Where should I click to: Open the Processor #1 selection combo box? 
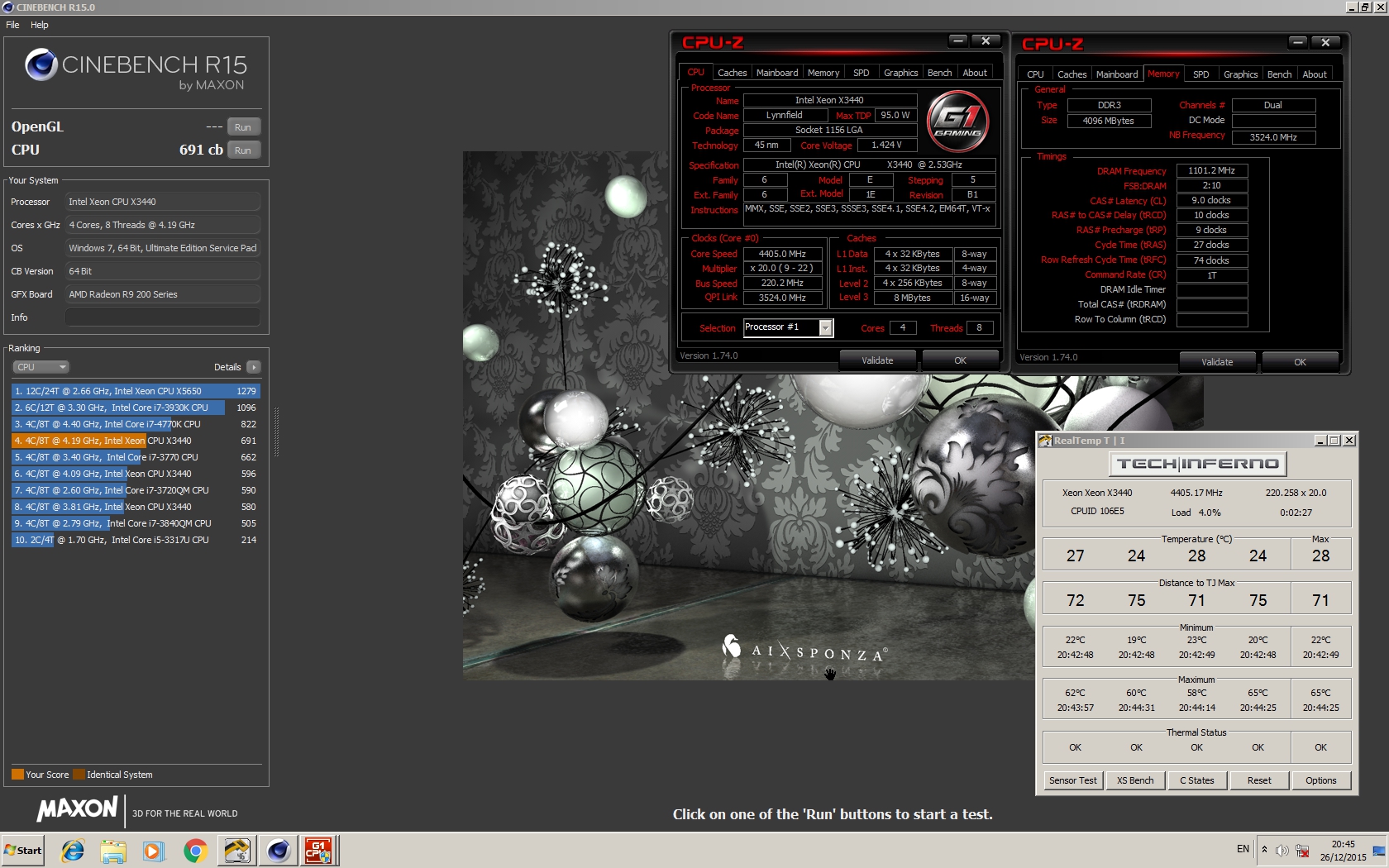pyautogui.click(x=788, y=328)
